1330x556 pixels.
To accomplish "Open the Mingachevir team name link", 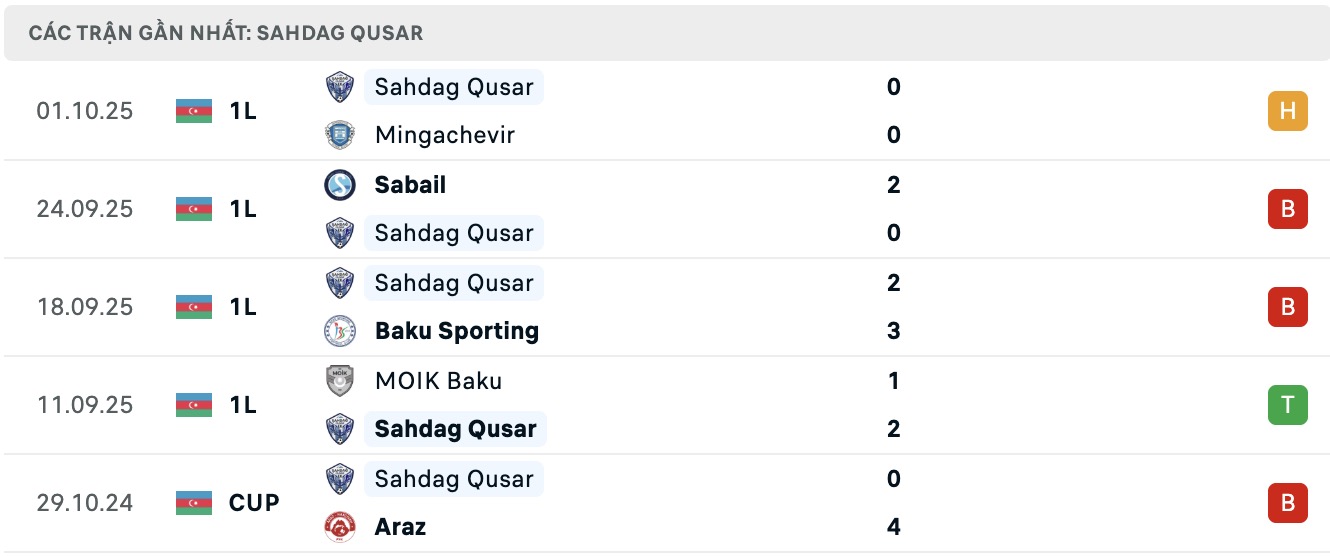I will (445, 135).
